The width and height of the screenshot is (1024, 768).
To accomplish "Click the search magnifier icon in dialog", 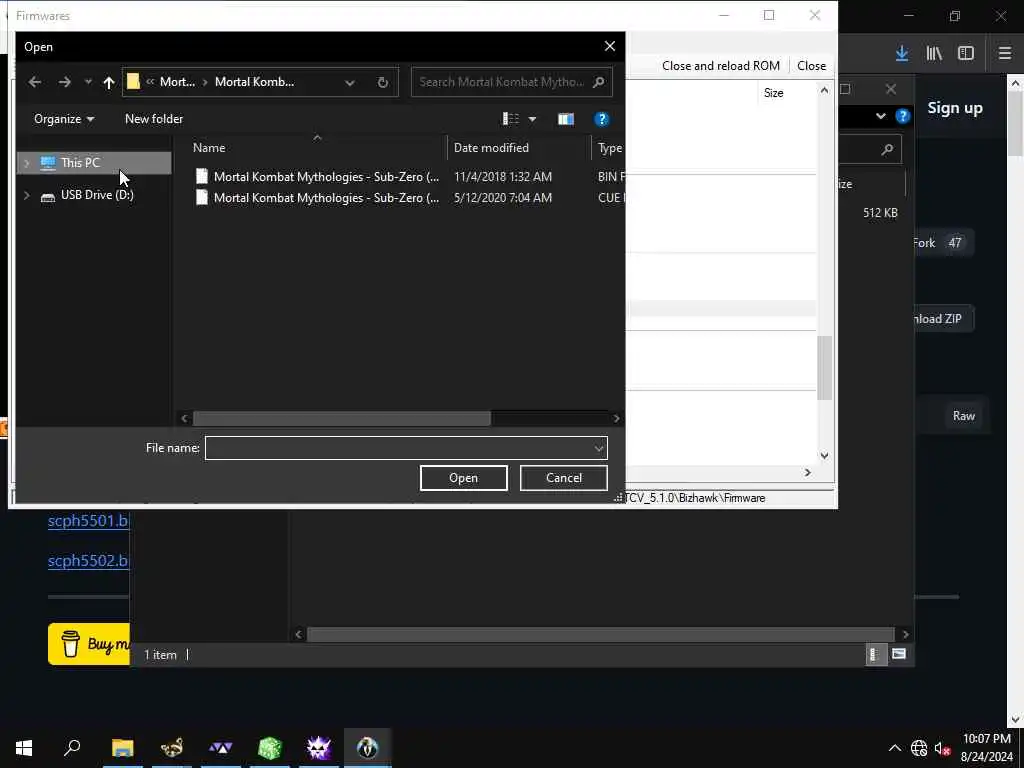I will 598,82.
